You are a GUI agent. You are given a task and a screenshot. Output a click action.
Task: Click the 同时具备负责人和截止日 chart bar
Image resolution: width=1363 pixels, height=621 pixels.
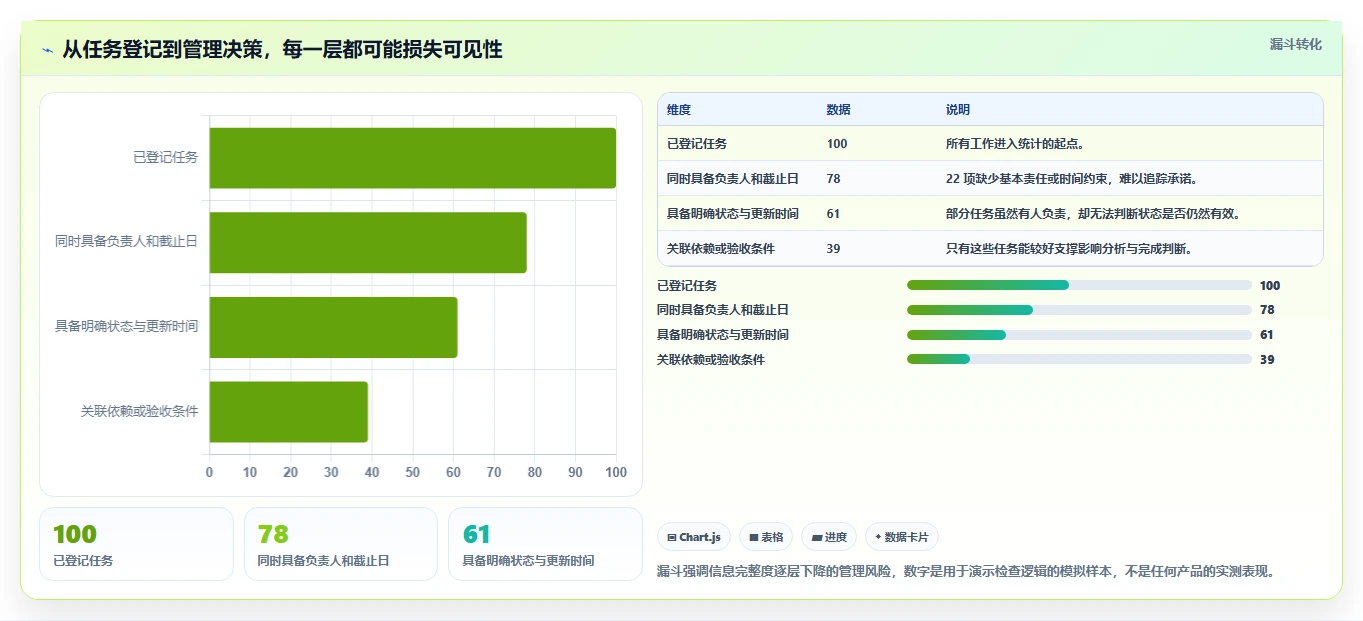(368, 242)
